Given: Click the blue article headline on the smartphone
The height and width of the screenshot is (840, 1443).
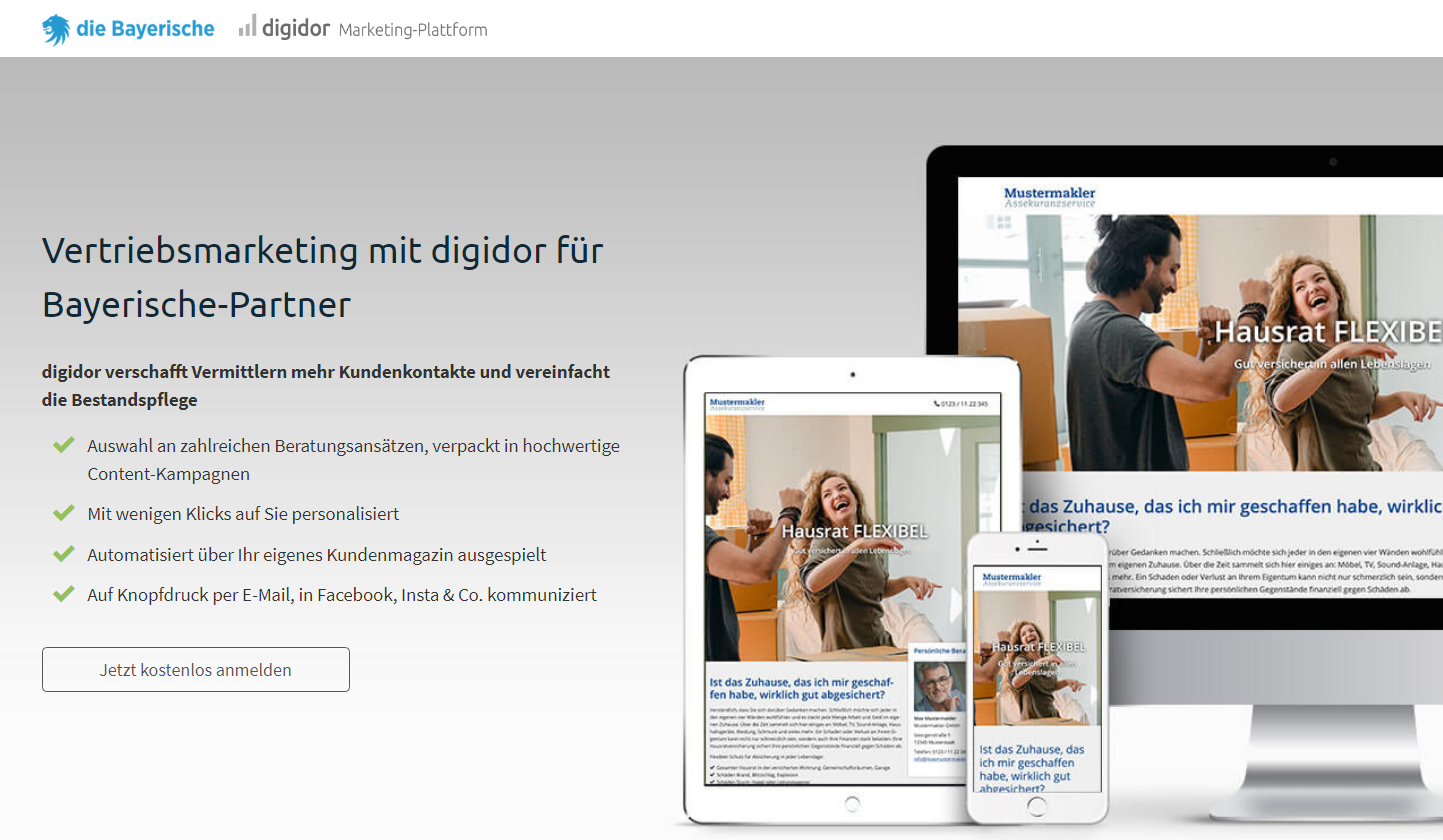Looking at the screenshot, I should coord(1031,768).
